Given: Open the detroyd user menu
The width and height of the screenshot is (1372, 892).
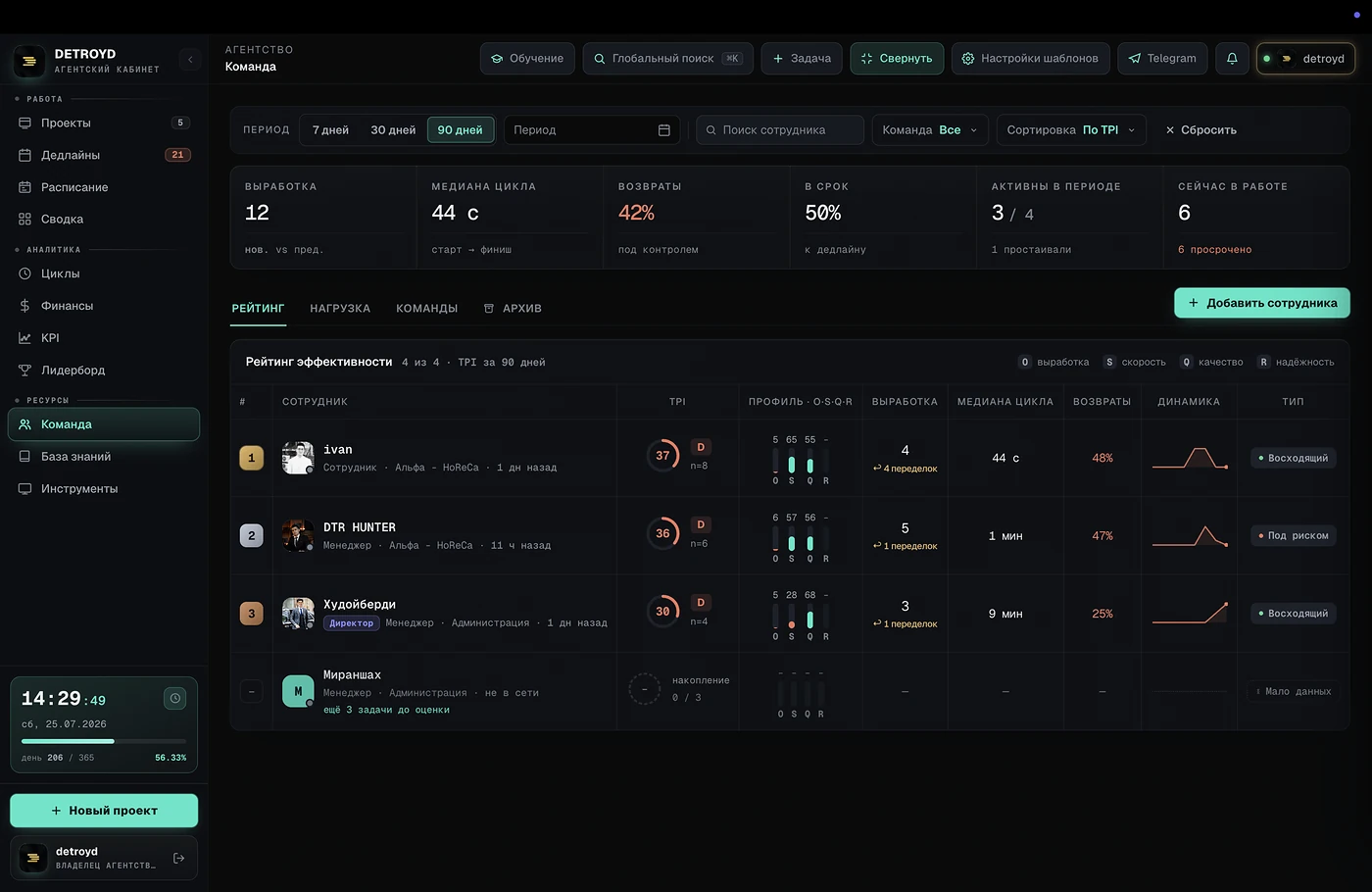Looking at the screenshot, I should tap(1305, 59).
